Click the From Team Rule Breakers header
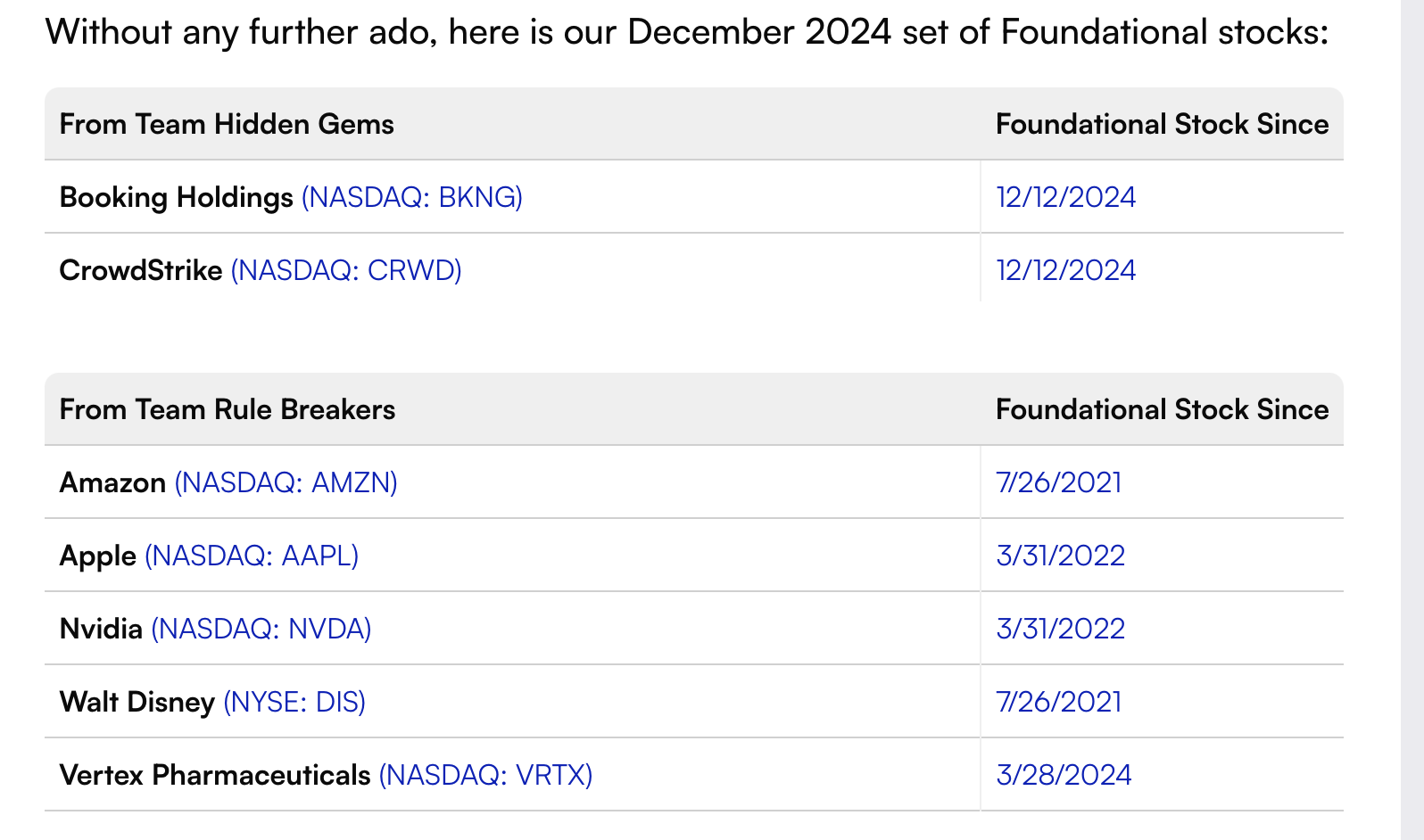The width and height of the screenshot is (1424, 840). click(x=228, y=409)
